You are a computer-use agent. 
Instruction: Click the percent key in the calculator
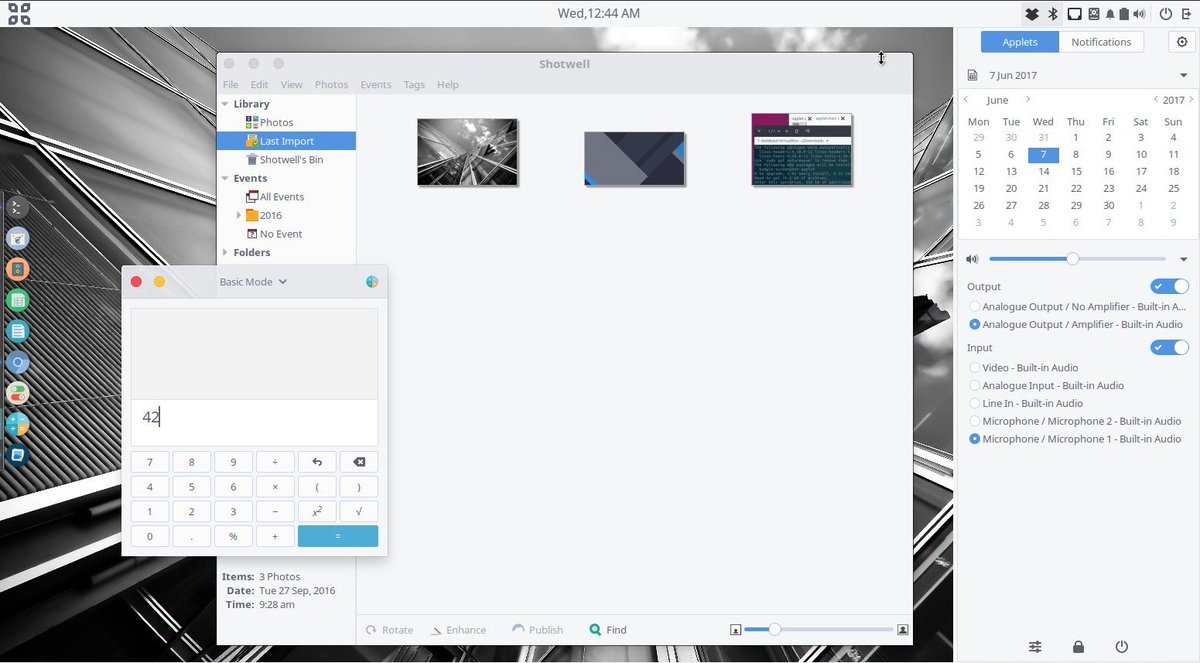click(233, 536)
